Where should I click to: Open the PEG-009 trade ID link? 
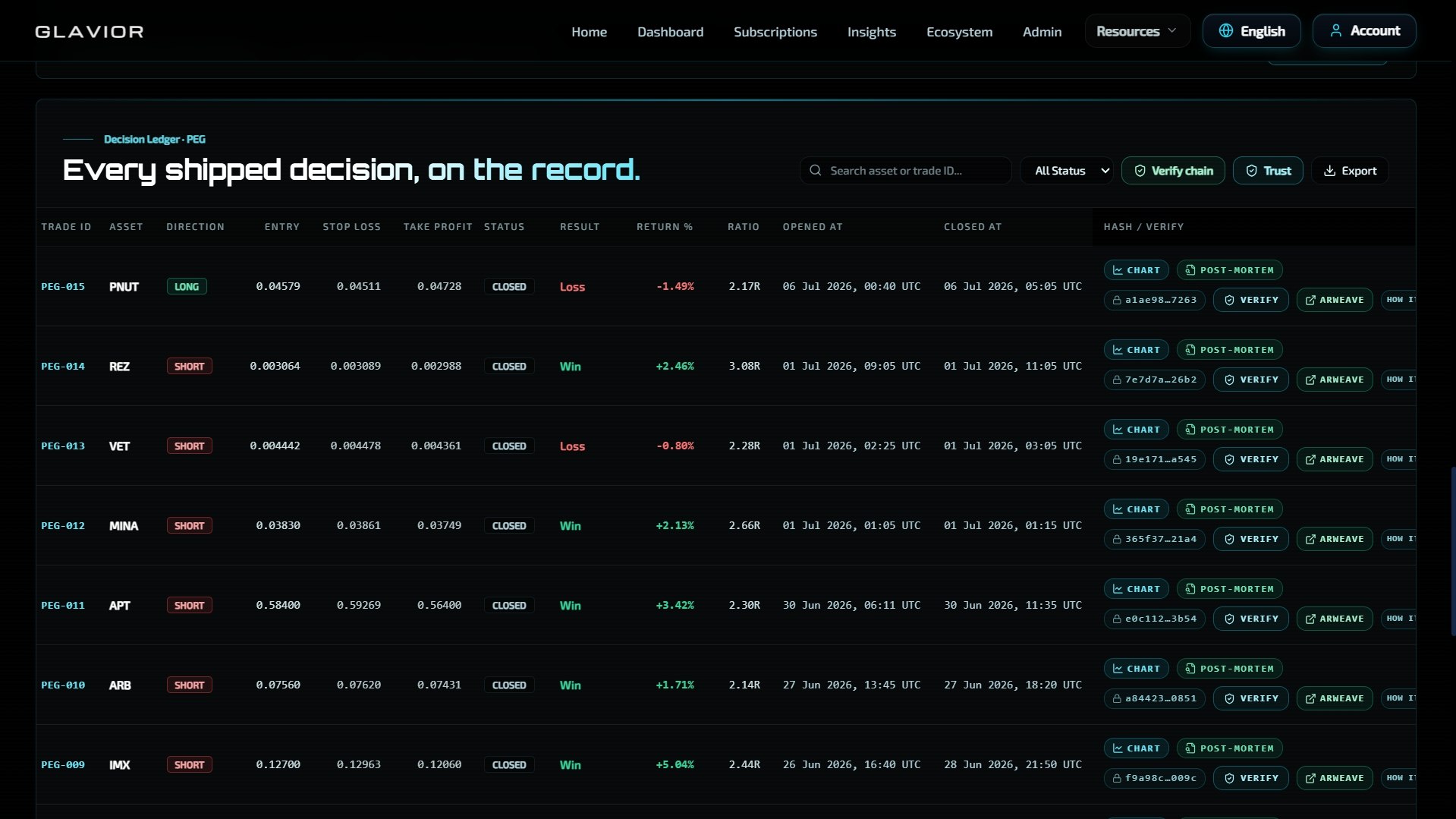(63, 765)
